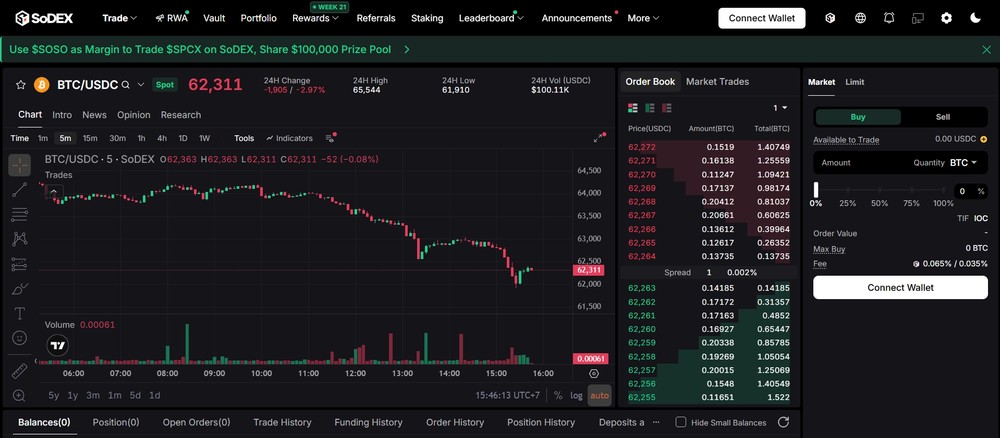This screenshot has width=1000, height=438.
Task: Close the green promotional banner
Action: [x=987, y=49]
